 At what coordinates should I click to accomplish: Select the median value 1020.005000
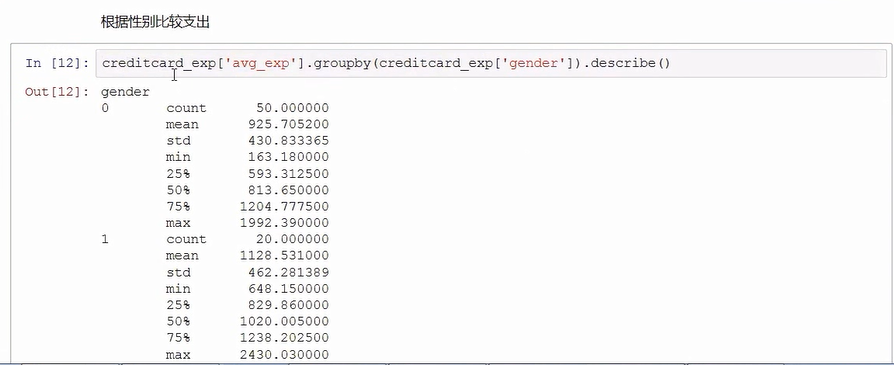click(x=286, y=322)
